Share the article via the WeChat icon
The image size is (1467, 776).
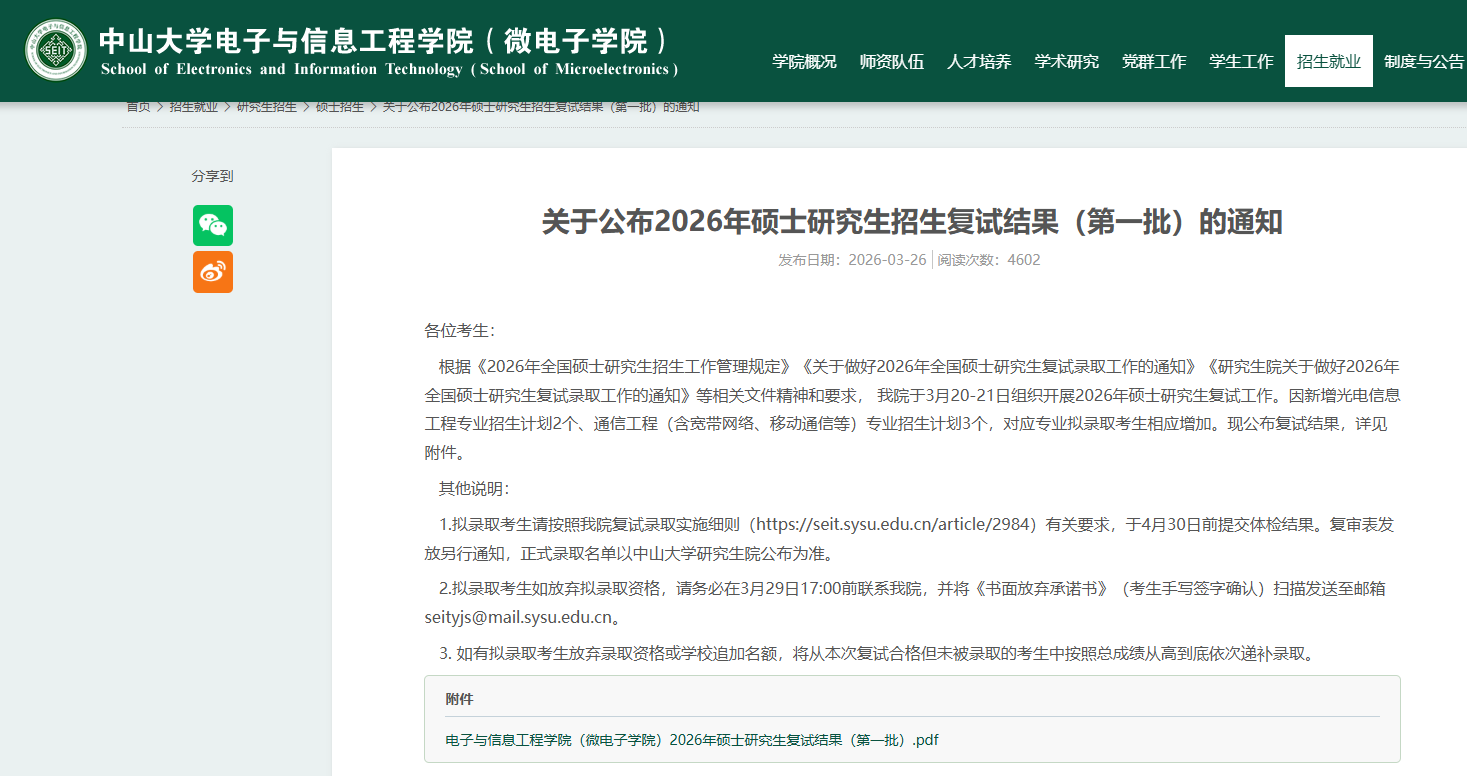[213, 225]
